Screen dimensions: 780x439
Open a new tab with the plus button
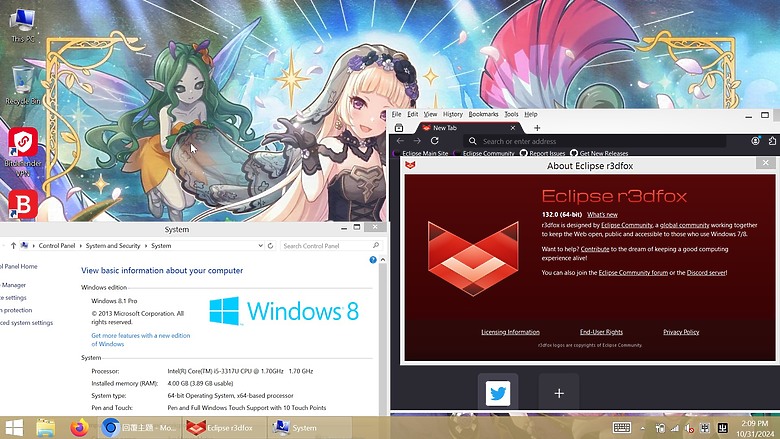tap(537, 128)
